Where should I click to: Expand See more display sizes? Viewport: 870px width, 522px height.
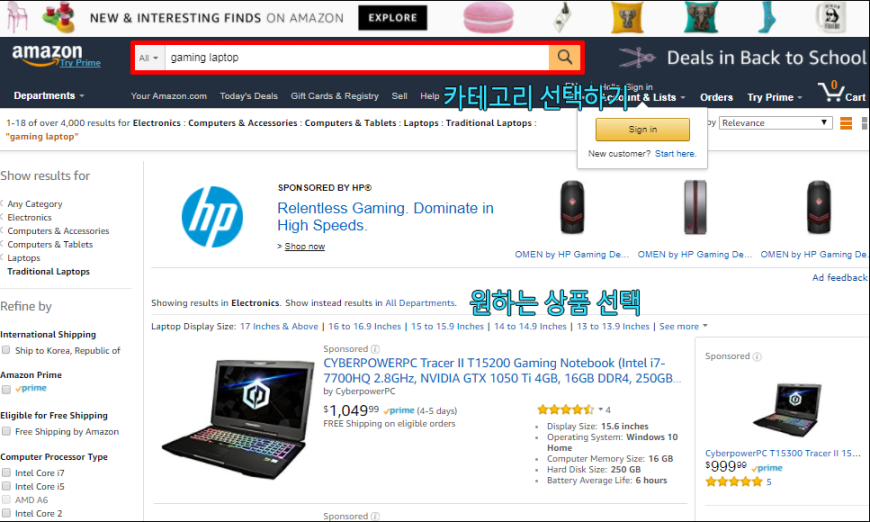[683, 326]
